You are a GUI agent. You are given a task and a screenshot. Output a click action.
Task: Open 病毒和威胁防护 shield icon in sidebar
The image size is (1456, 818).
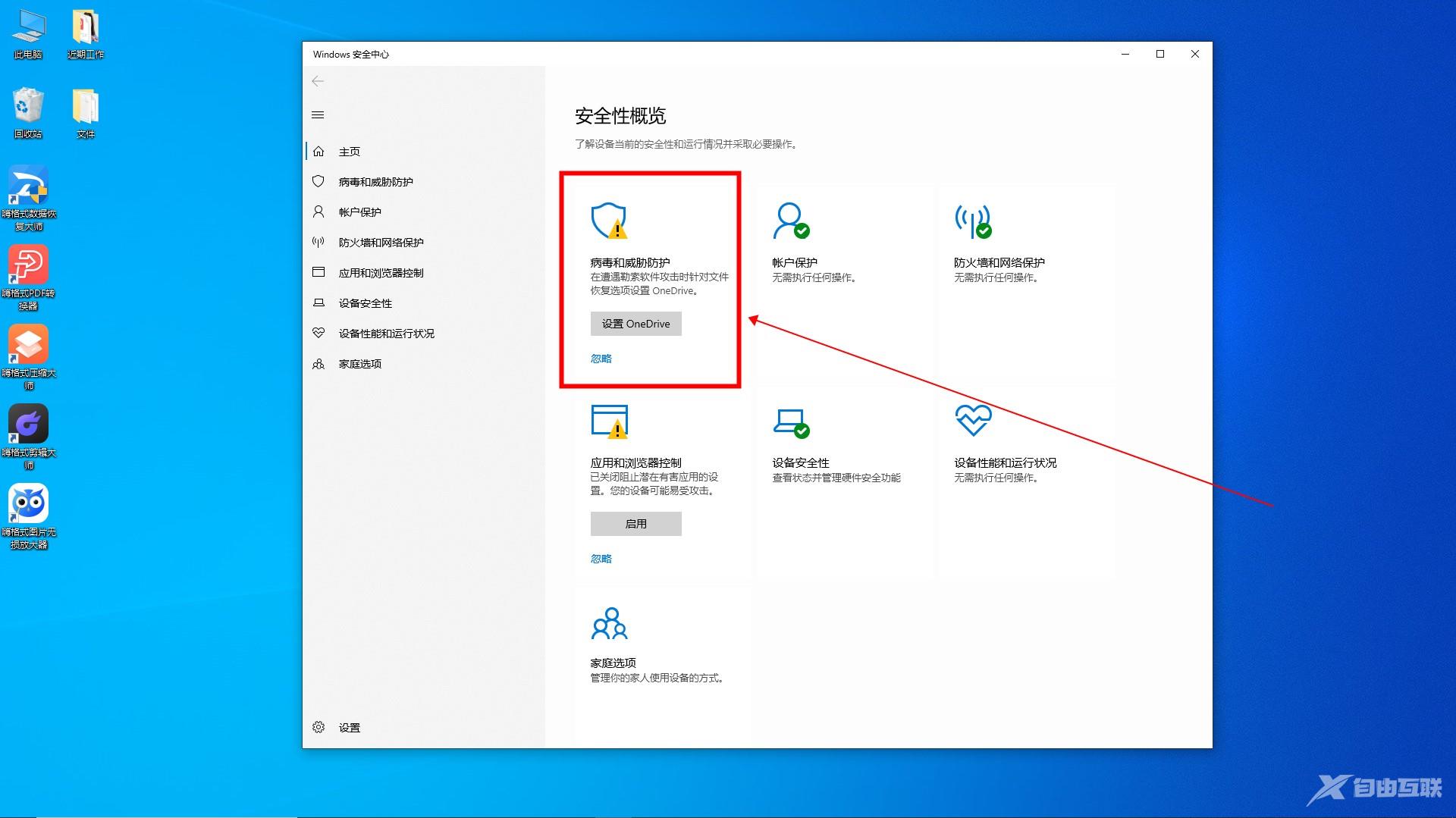[318, 181]
